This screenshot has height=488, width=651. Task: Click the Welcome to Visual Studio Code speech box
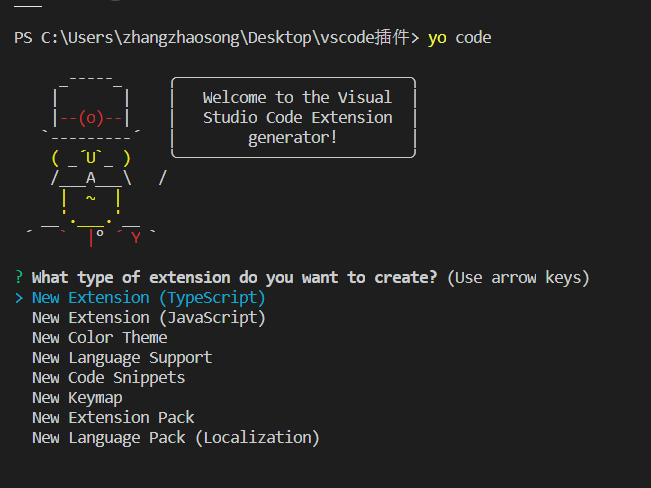296,117
